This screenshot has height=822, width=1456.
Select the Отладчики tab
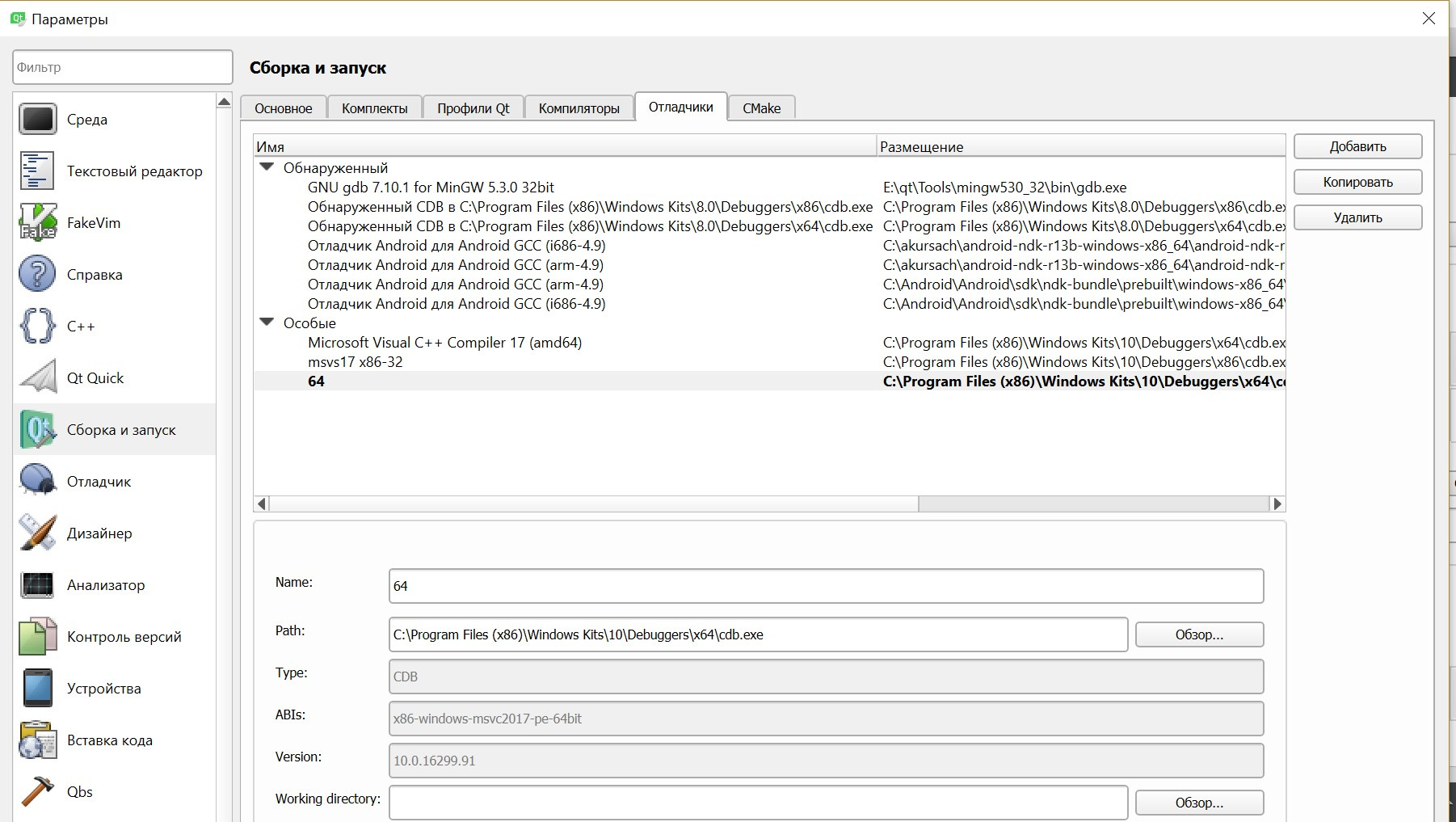[681, 107]
